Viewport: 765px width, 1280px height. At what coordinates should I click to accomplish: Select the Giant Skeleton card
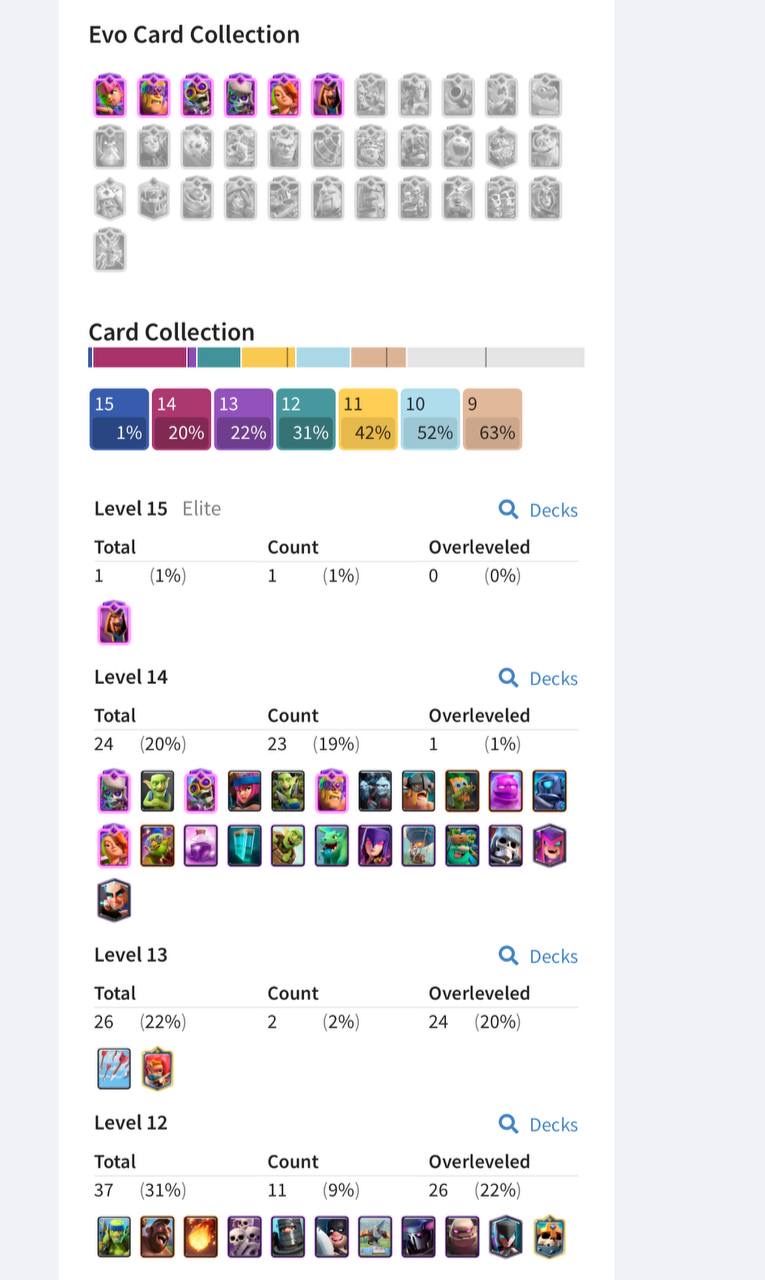(505, 846)
